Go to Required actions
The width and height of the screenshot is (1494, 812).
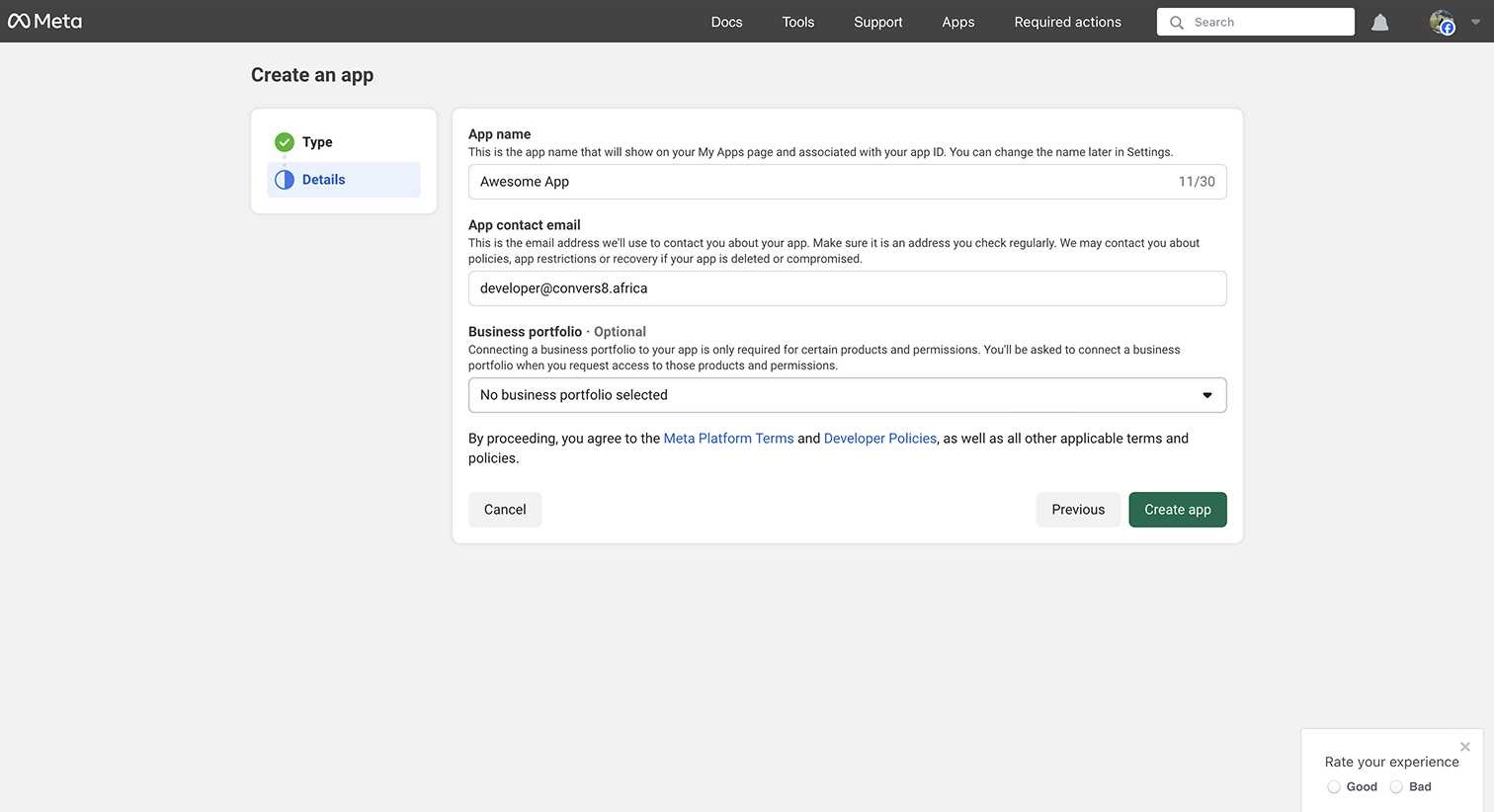1067,21
